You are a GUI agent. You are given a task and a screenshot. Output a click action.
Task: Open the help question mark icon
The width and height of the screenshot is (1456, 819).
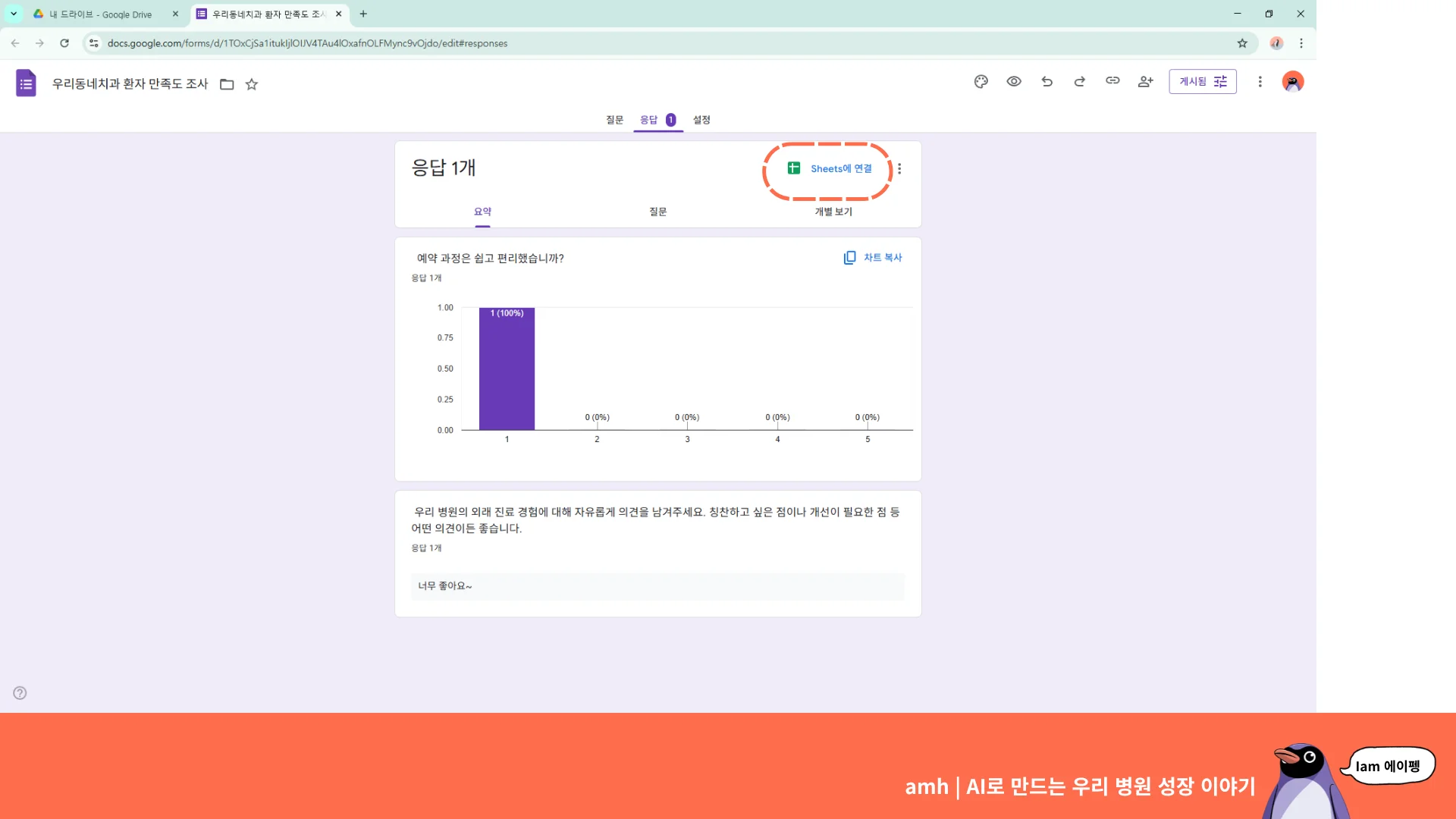(20, 693)
